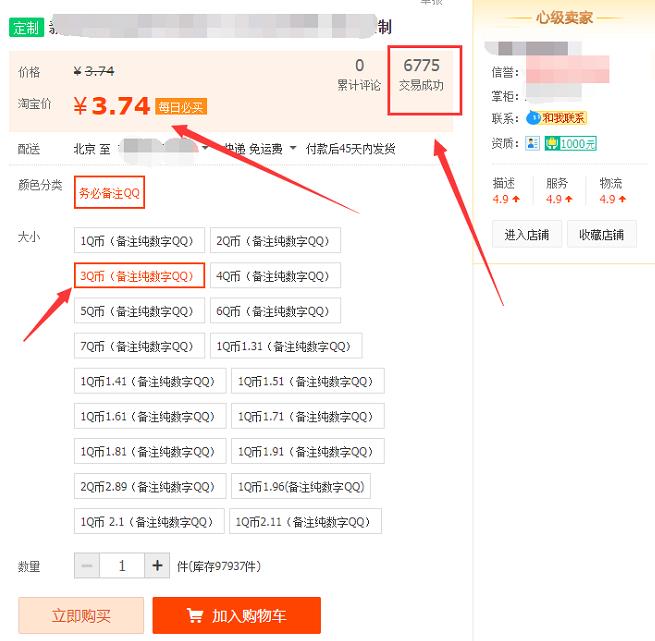Click the 进入店铺 button
This screenshot has height=641, width=655.
coord(526,234)
